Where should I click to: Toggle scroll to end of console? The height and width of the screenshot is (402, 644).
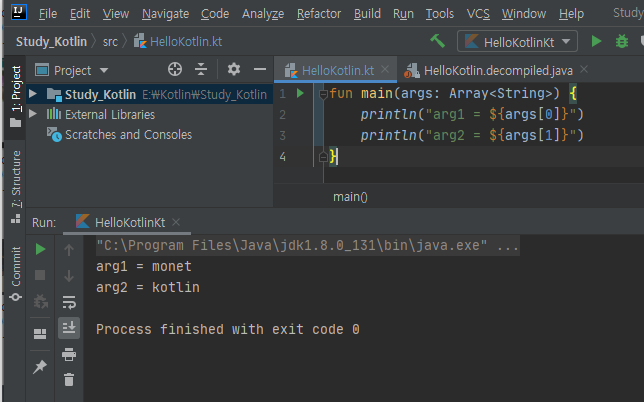tap(69, 328)
